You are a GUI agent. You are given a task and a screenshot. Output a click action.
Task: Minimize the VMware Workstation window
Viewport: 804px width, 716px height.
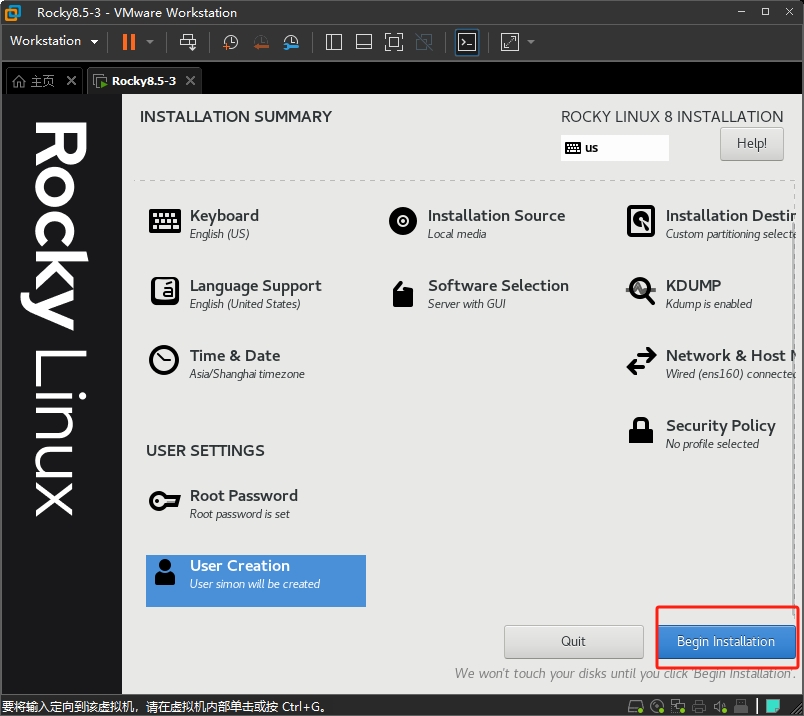(741, 12)
